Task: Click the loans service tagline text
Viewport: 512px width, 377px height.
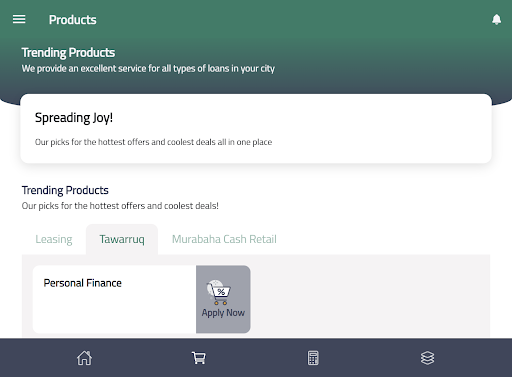Action: pyautogui.click(x=148, y=69)
